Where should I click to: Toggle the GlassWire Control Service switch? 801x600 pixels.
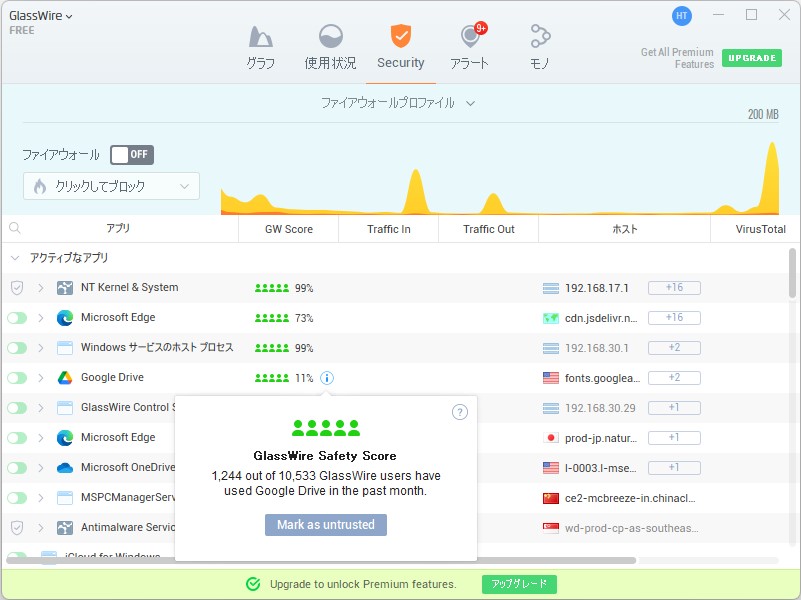click(x=17, y=408)
